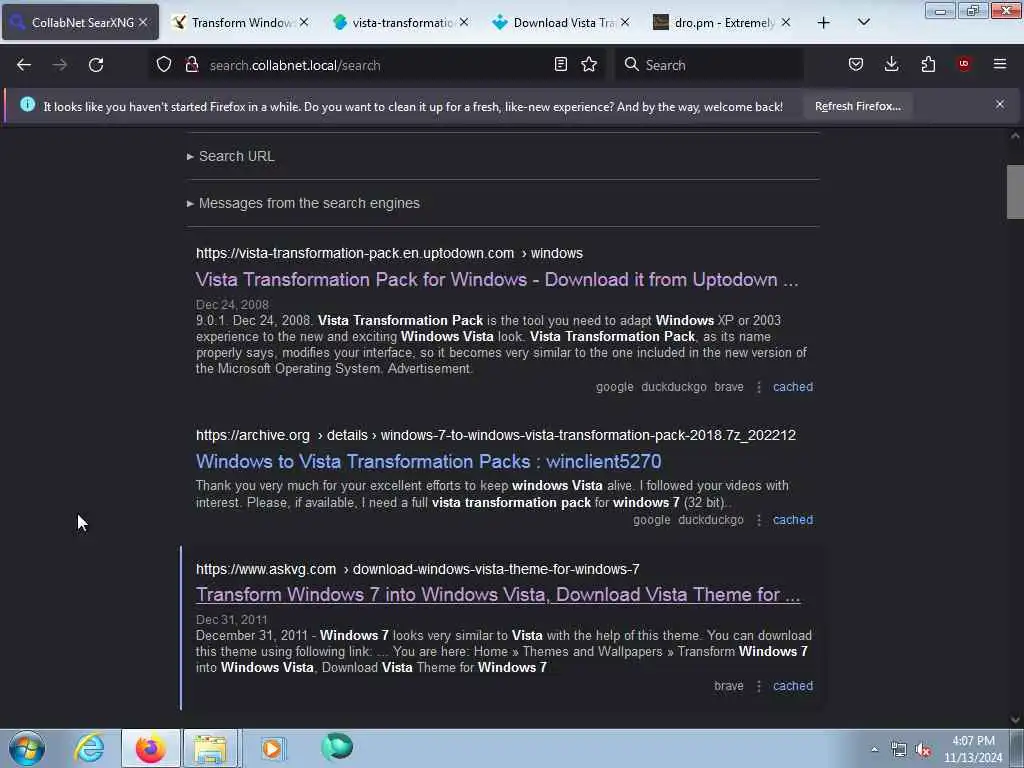Close the Download Vista Transformation tab
The width and height of the screenshot is (1024, 768).
click(x=625, y=22)
